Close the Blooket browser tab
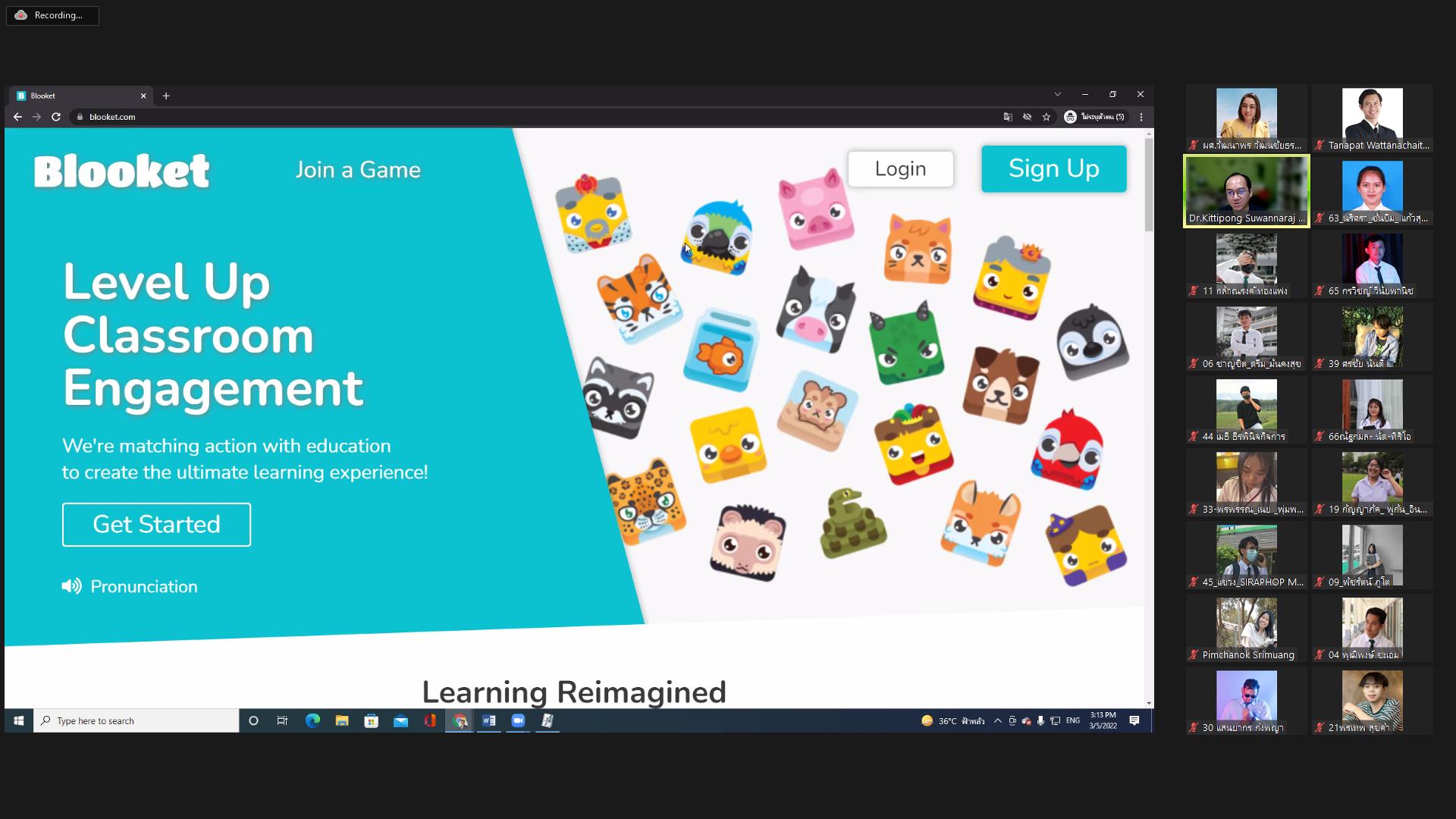This screenshot has height=819, width=1456. tap(143, 96)
